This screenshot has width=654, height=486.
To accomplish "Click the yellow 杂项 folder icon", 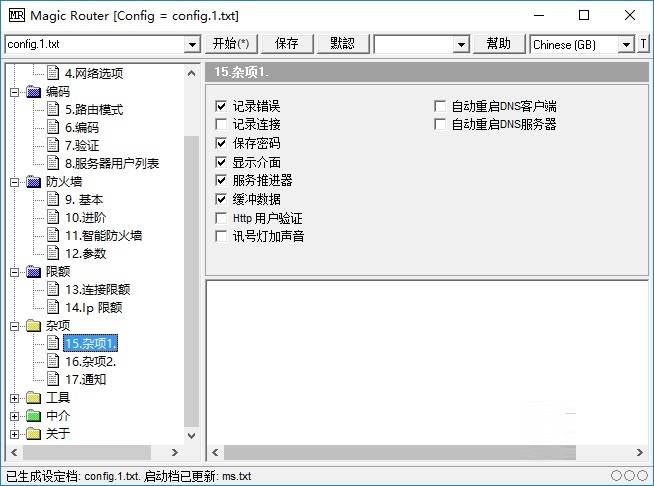I will click(x=33, y=325).
